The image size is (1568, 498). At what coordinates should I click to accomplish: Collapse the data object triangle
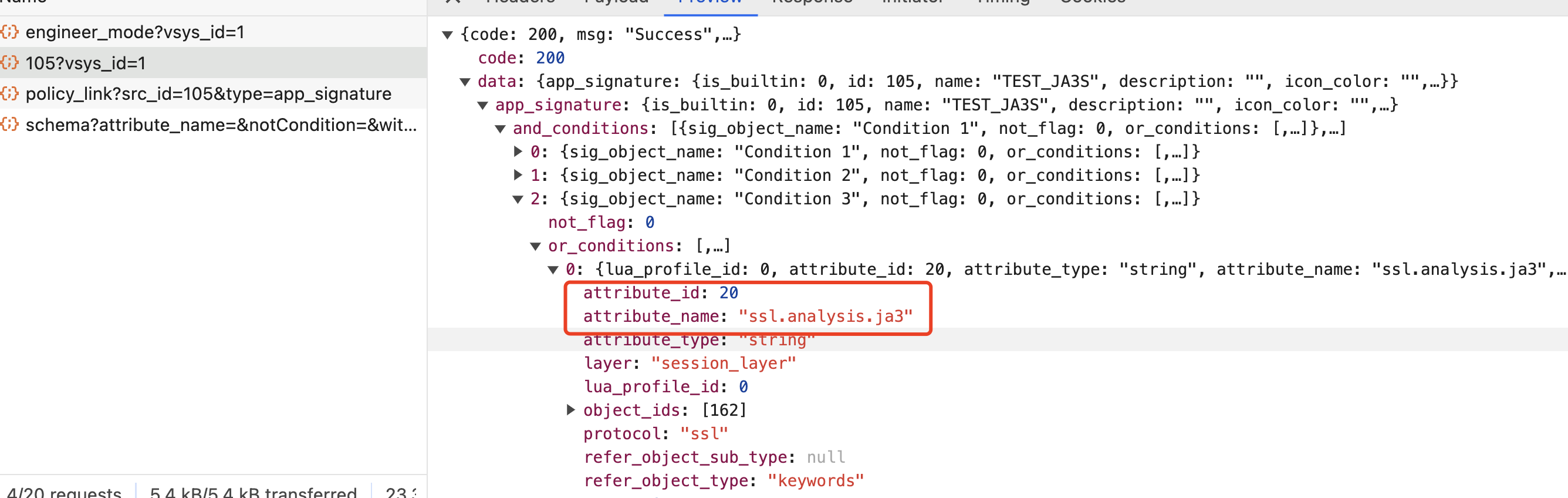coord(465,82)
